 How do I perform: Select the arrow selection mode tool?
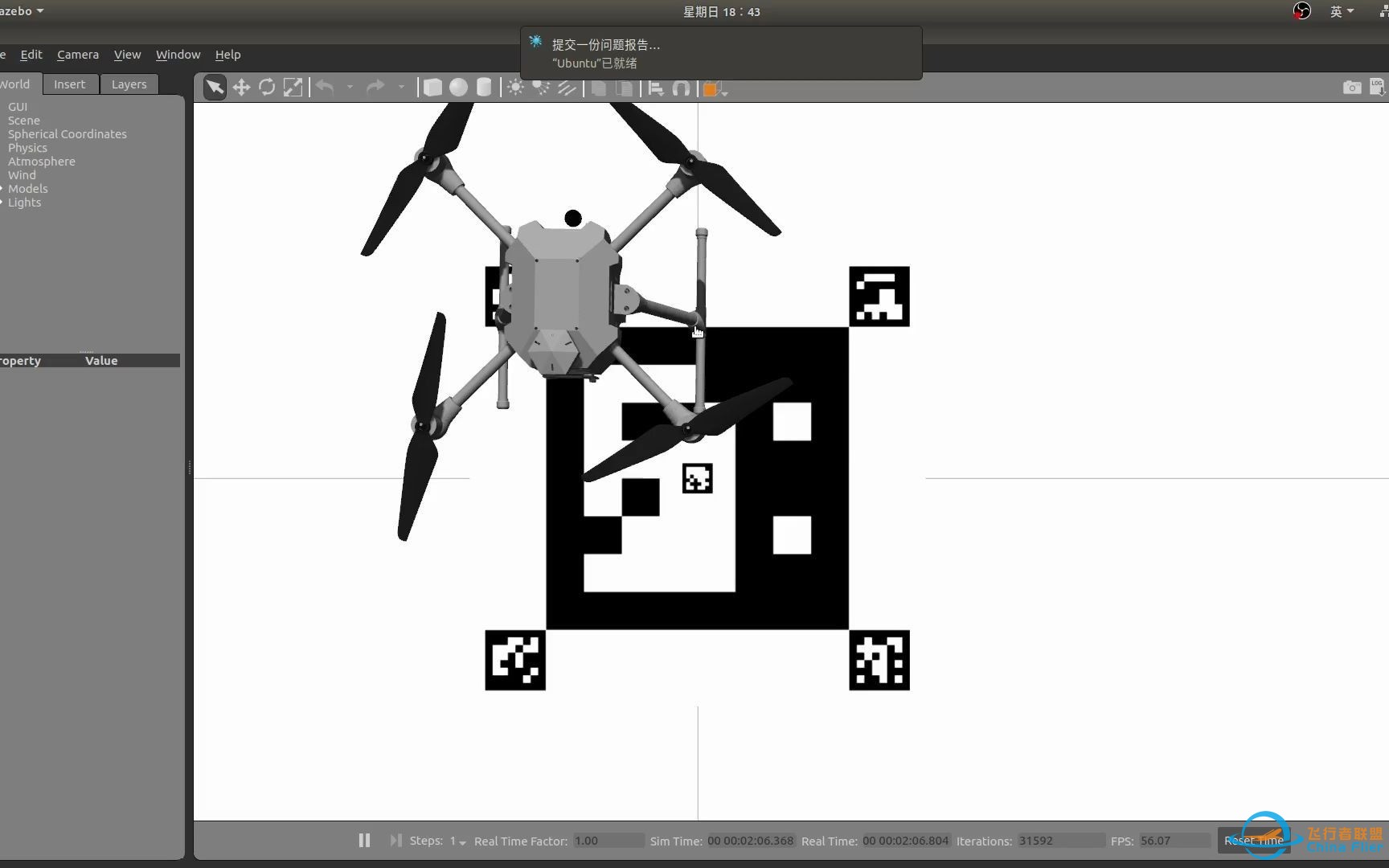(x=215, y=88)
